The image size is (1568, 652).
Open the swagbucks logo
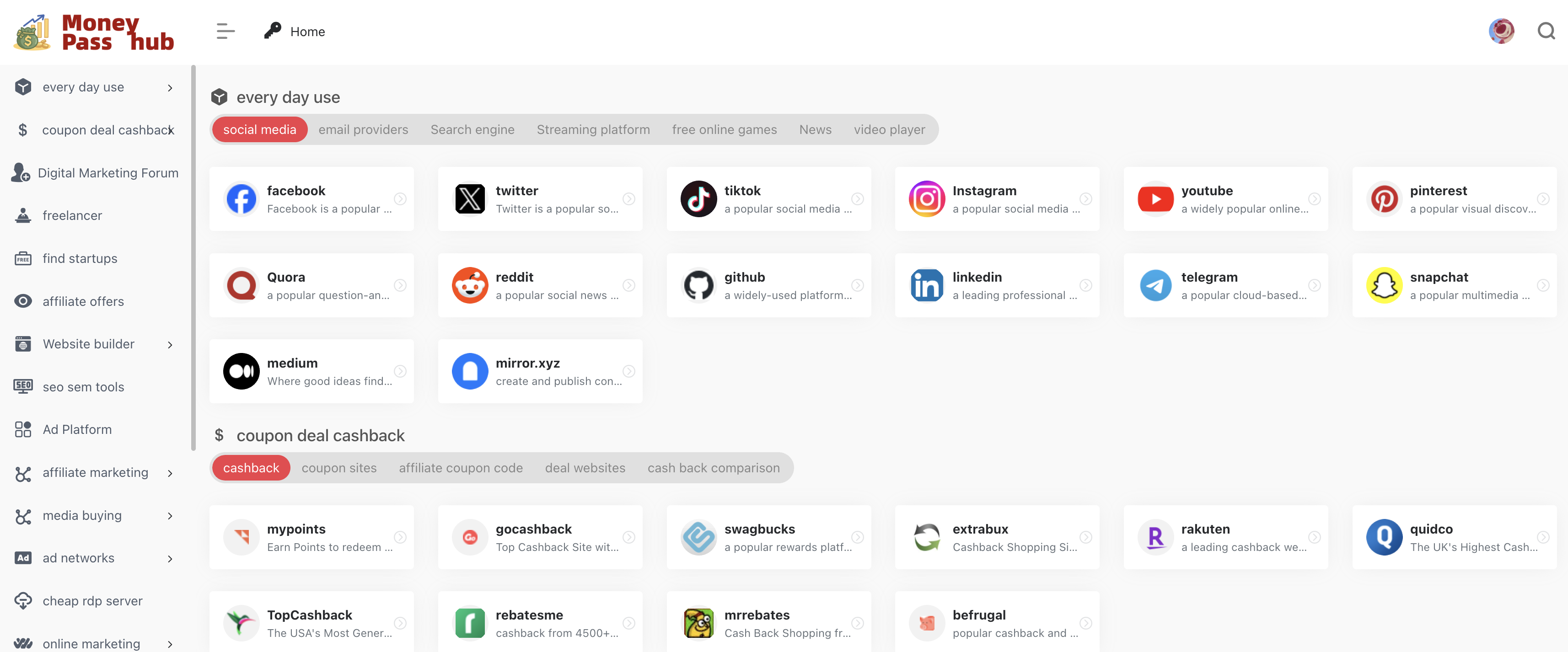699,537
